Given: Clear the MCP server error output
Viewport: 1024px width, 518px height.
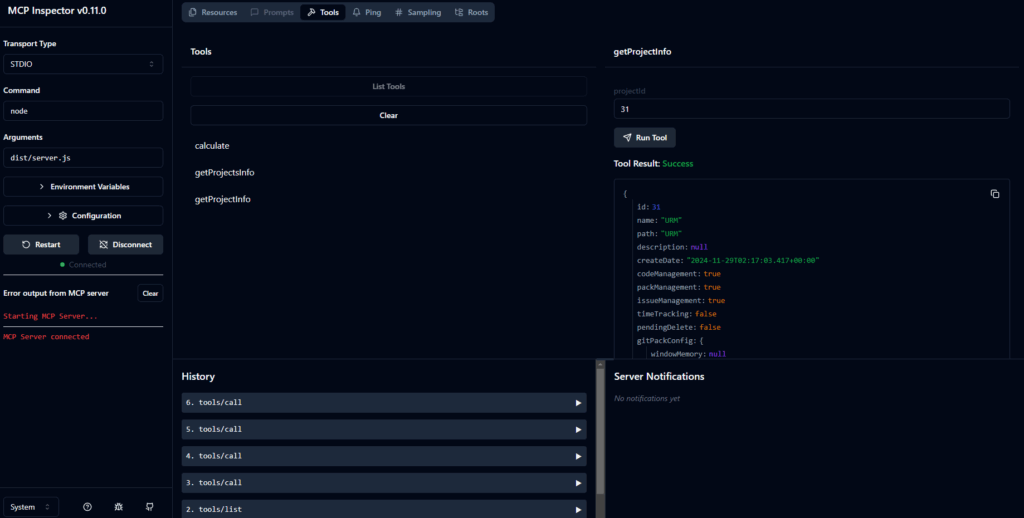Looking at the screenshot, I should coord(150,293).
